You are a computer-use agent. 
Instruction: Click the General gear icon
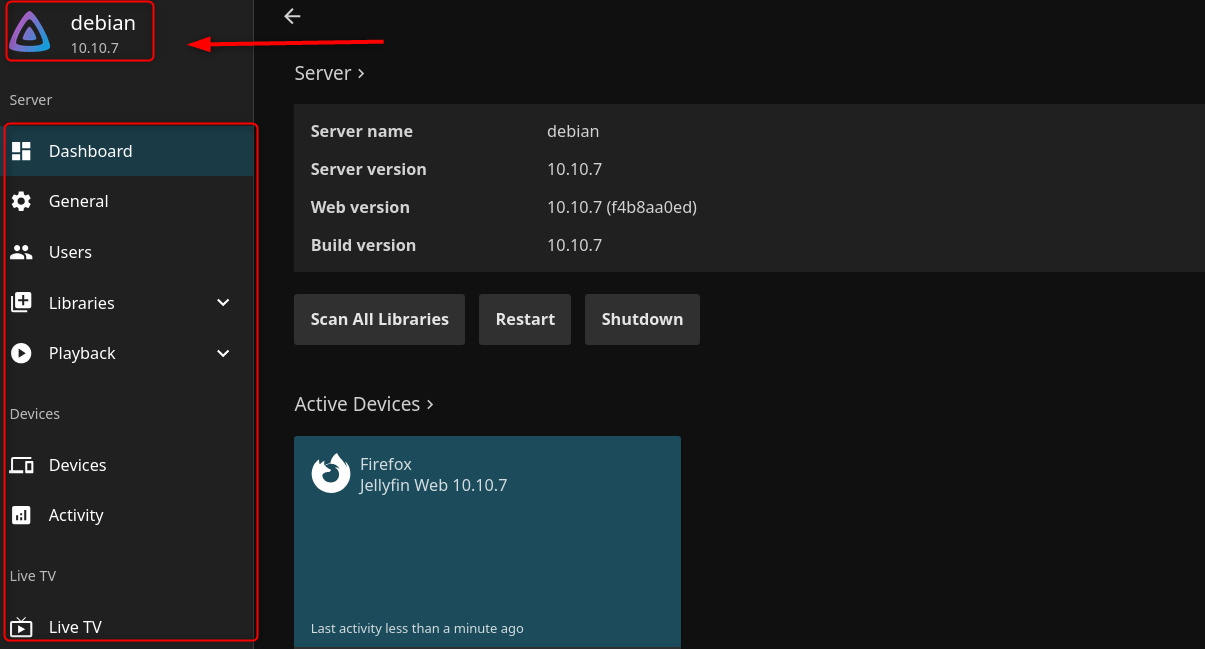pyautogui.click(x=21, y=201)
